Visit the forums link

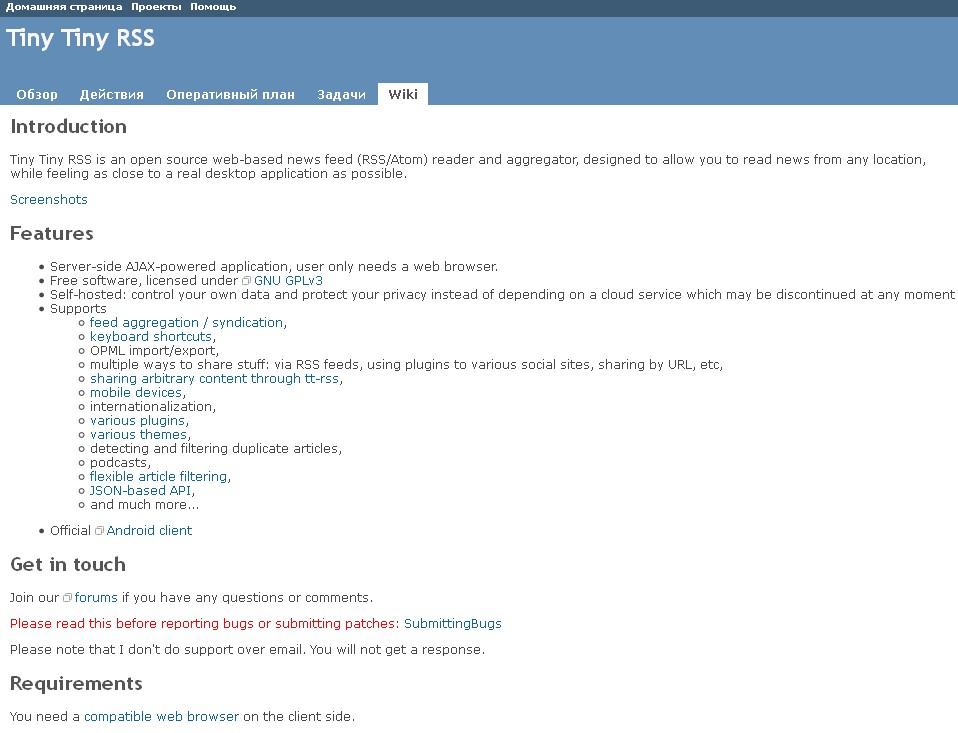point(96,598)
